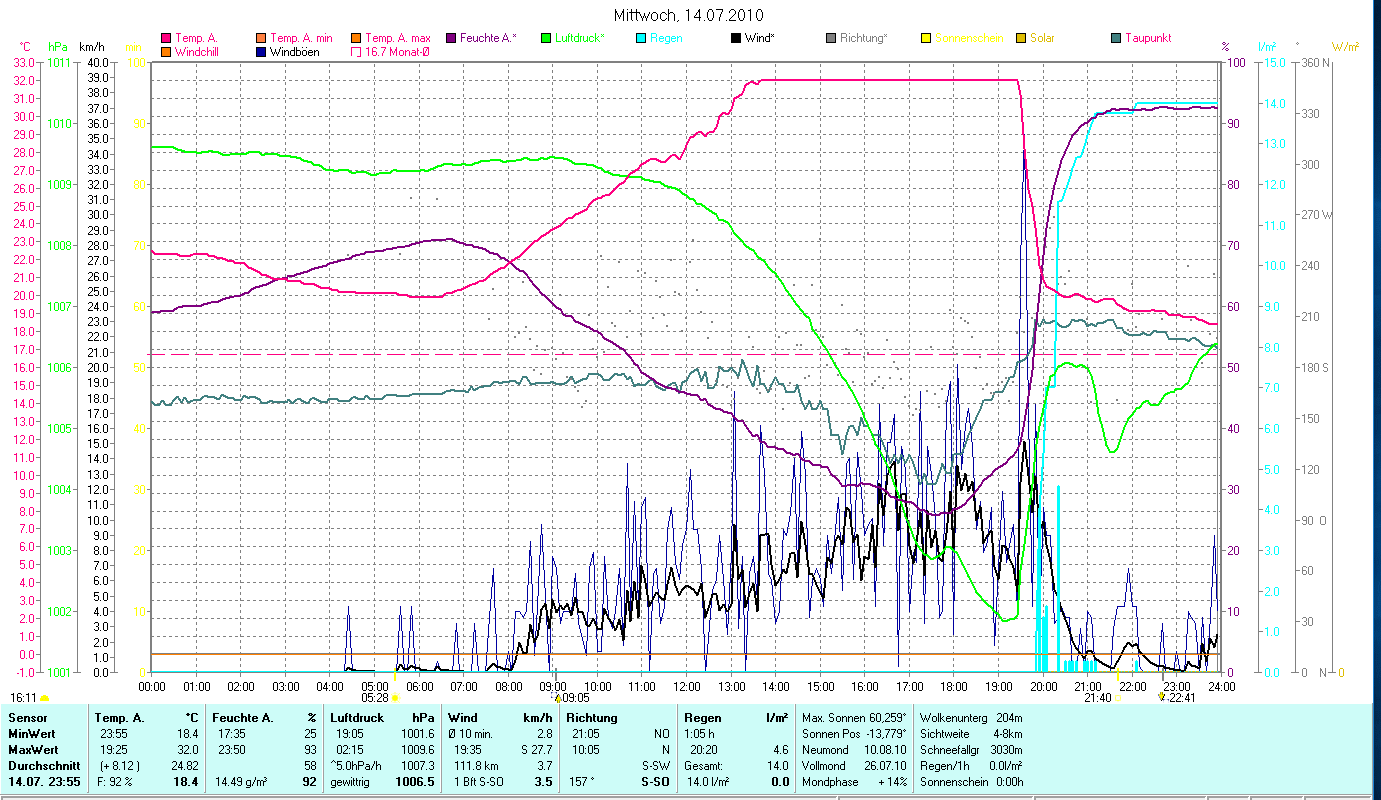Click the chart title Mittwoch, 14.07.2010
This screenshot has width=1381, height=800.
point(690,16)
